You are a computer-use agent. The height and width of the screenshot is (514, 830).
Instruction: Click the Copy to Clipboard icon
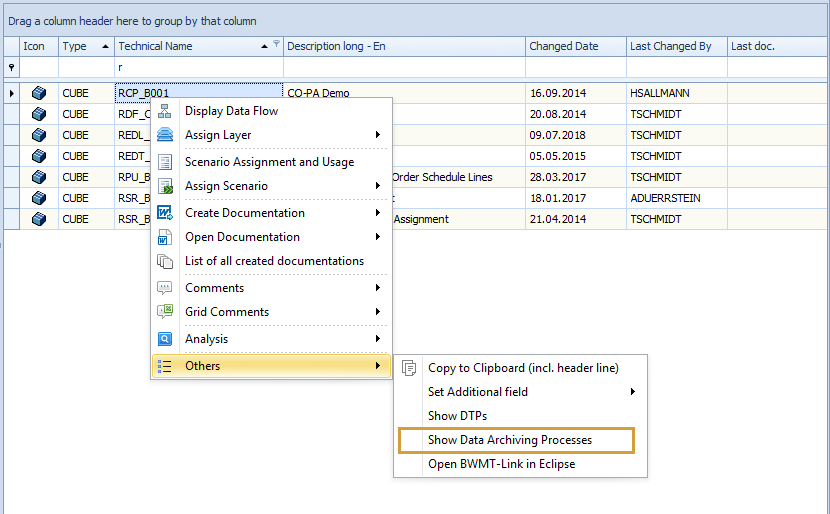point(409,368)
